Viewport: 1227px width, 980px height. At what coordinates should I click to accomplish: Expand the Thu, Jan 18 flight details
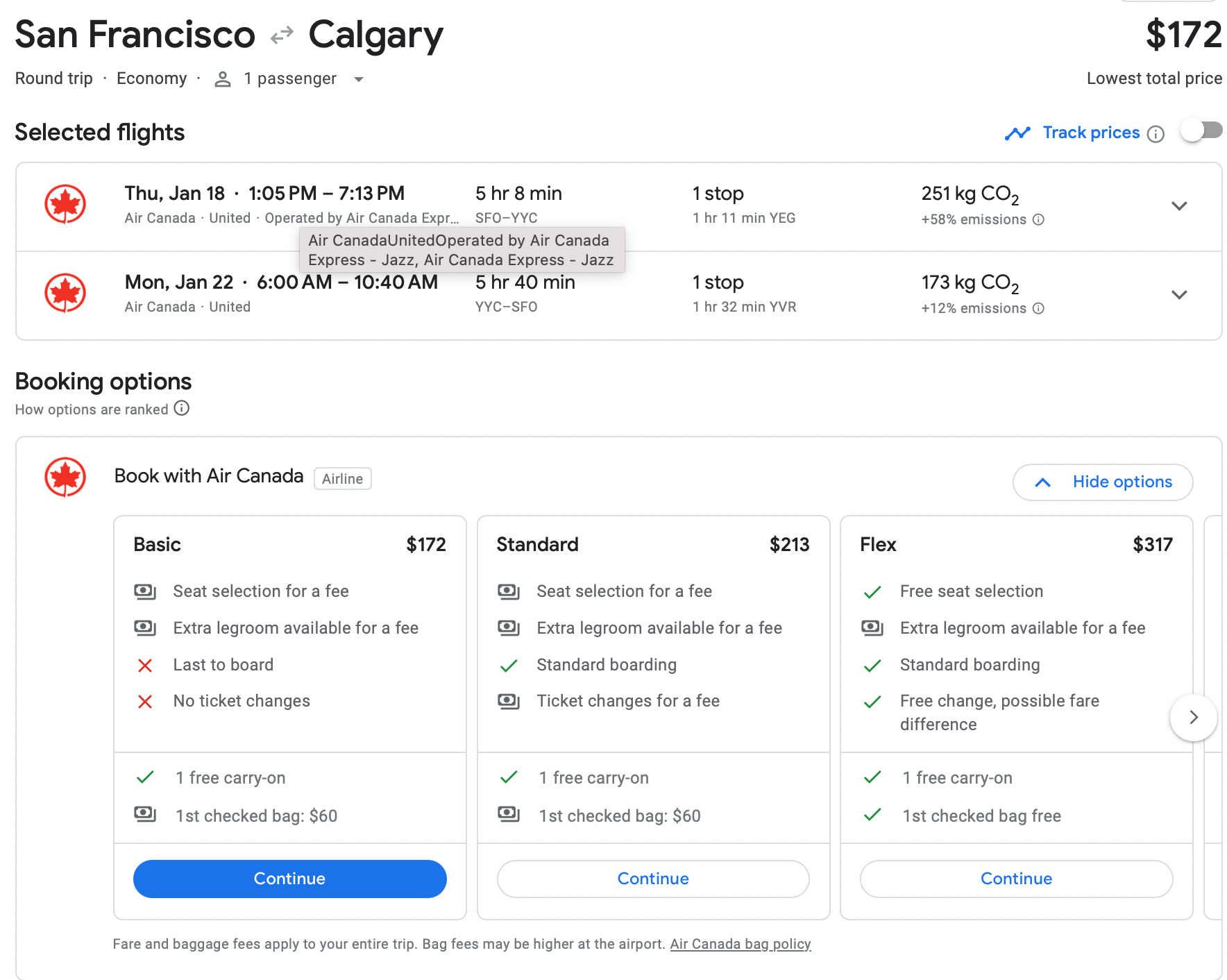tap(1179, 206)
